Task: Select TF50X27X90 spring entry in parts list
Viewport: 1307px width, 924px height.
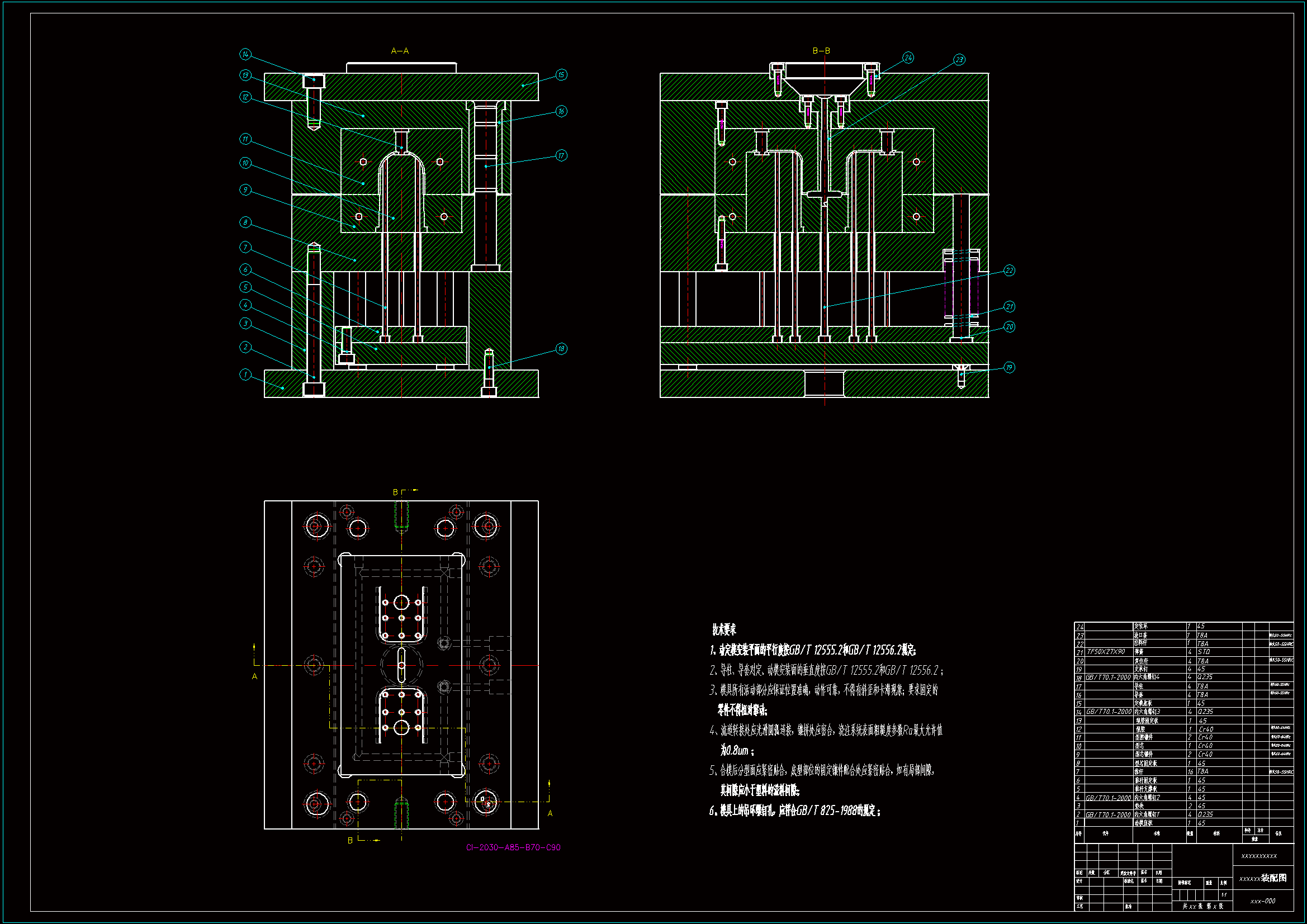Action: 1106,651
